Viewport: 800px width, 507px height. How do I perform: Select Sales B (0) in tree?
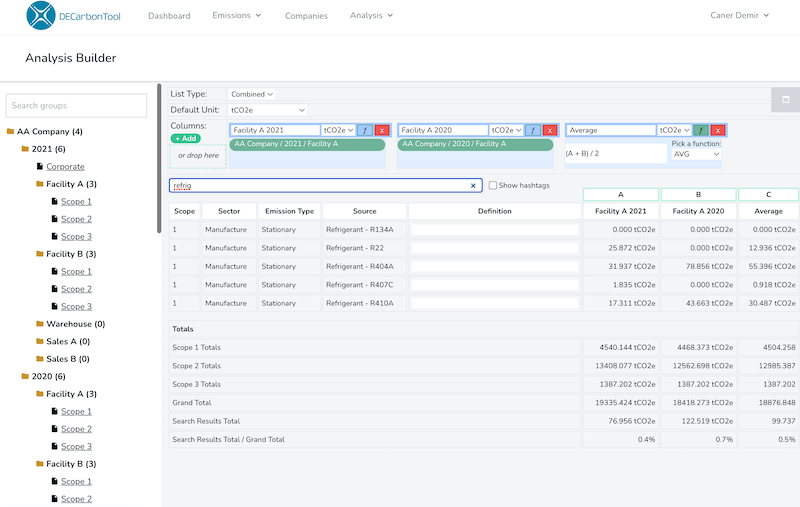pyautogui.click(x=68, y=359)
